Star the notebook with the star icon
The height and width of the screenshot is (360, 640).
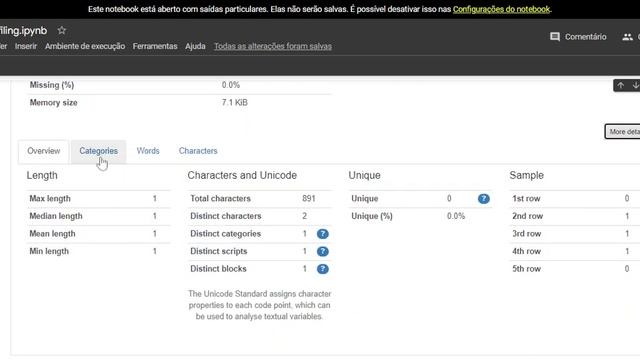tap(62, 30)
